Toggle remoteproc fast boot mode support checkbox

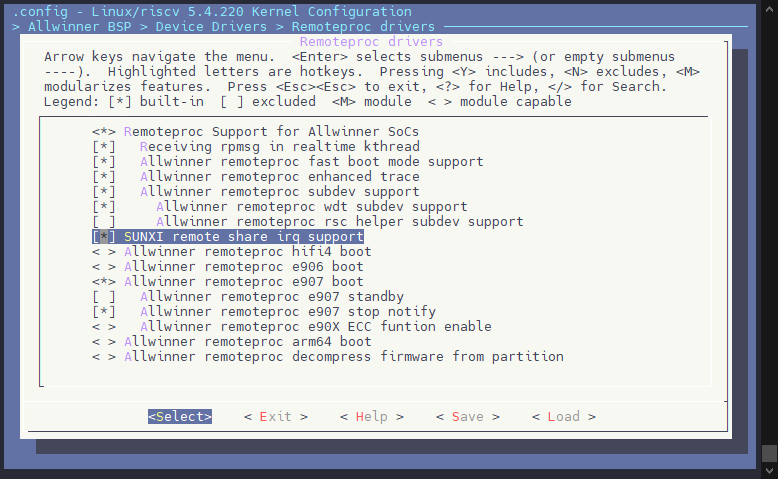point(104,162)
